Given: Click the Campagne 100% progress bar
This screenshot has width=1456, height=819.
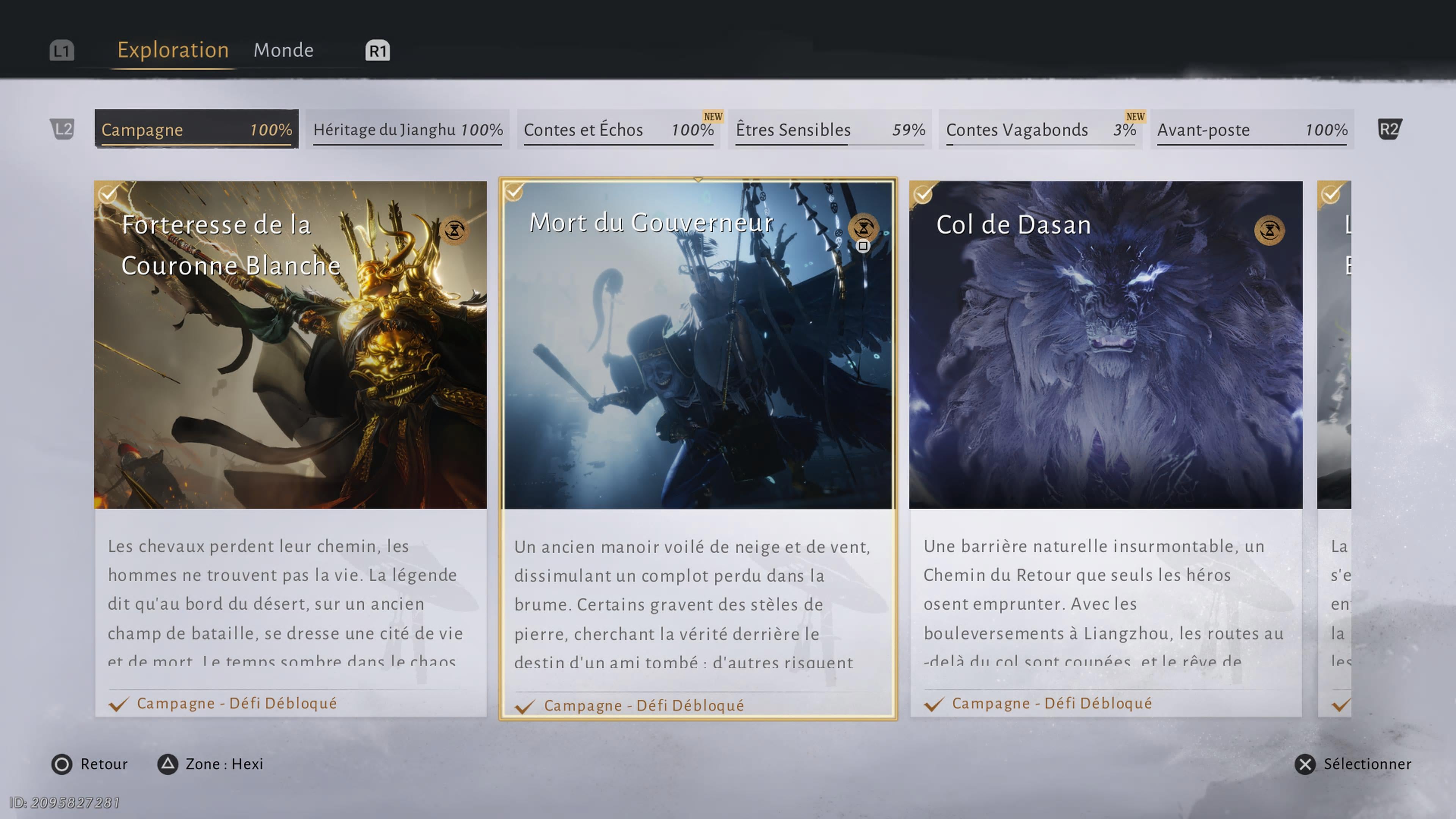Looking at the screenshot, I should click(x=196, y=145).
